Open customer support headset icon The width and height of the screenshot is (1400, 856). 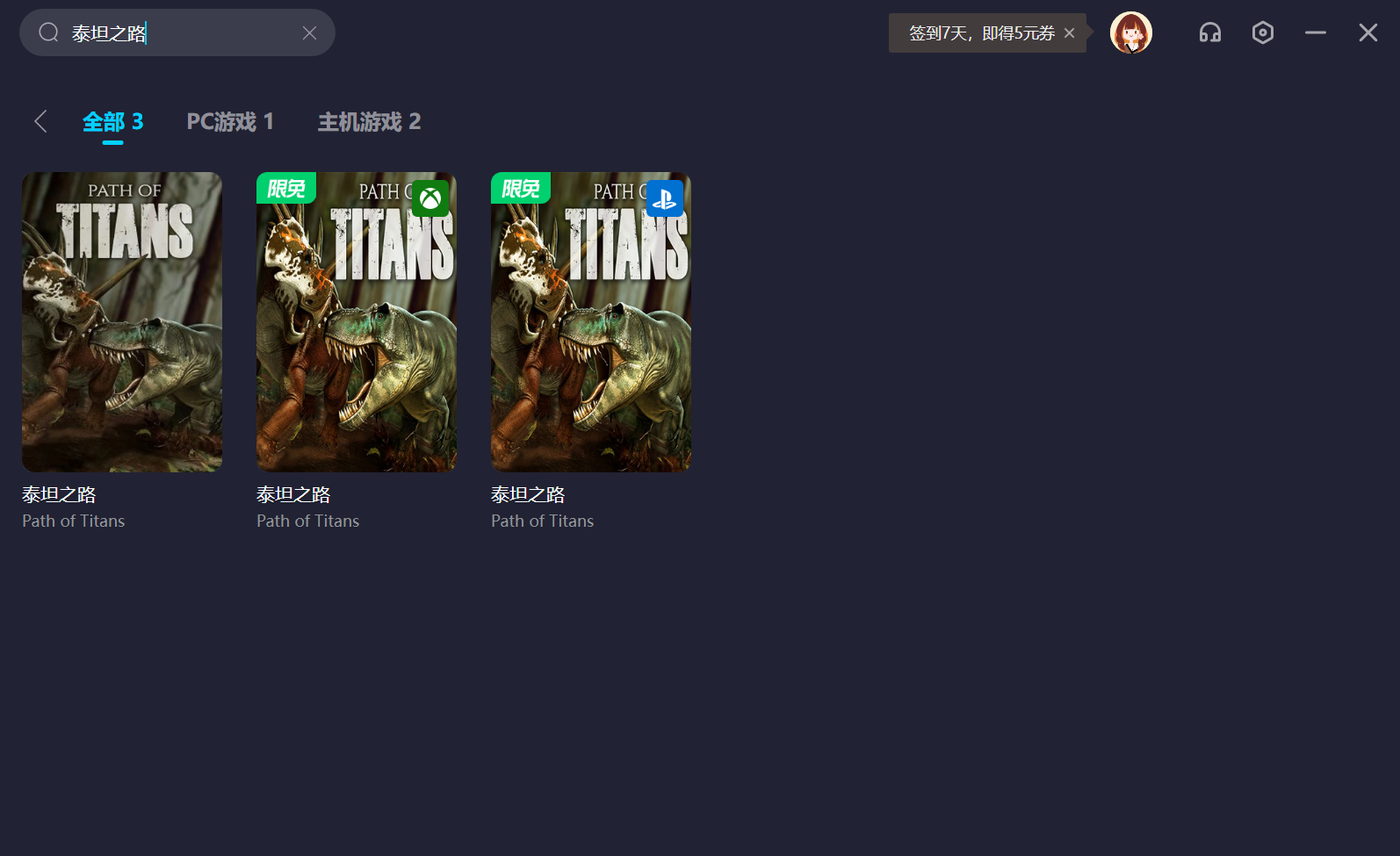pos(1210,32)
